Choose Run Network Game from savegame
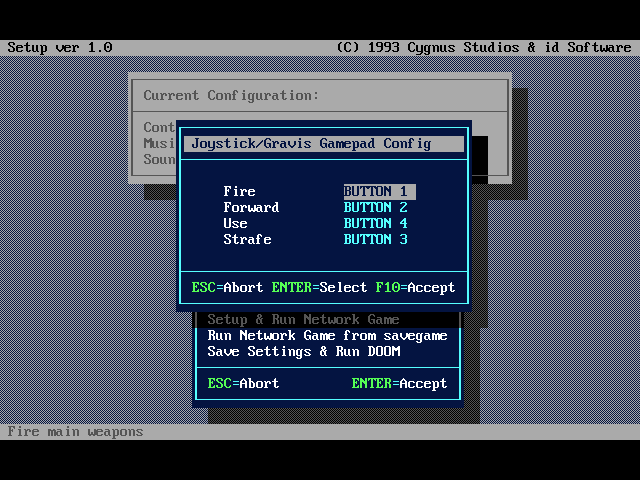 (327, 336)
